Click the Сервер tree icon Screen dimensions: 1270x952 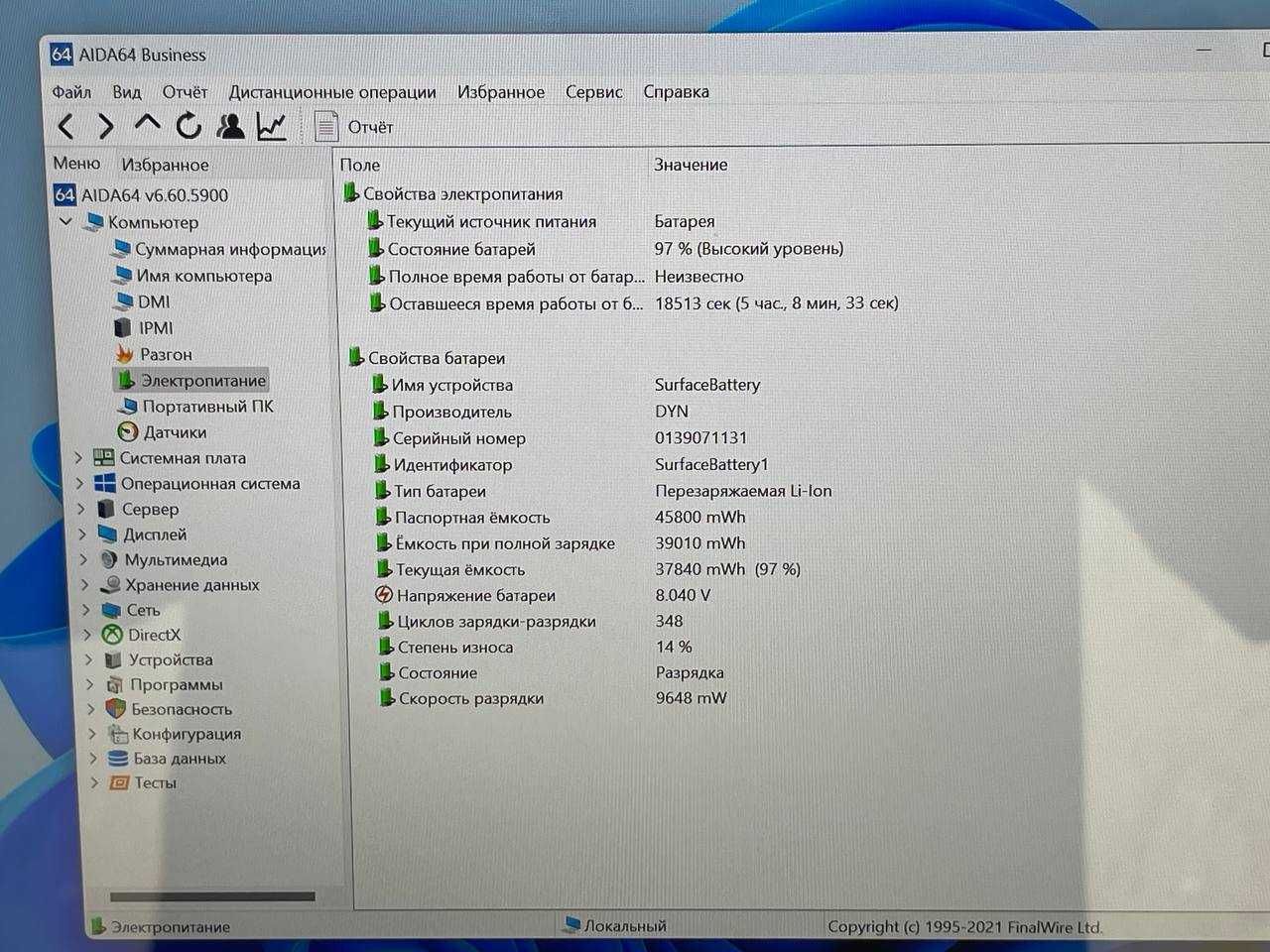click(106, 509)
